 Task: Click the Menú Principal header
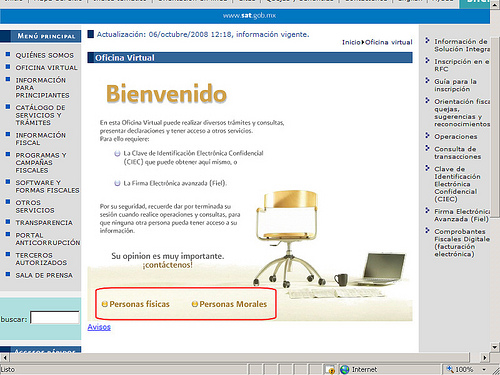pyautogui.click(x=40, y=36)
